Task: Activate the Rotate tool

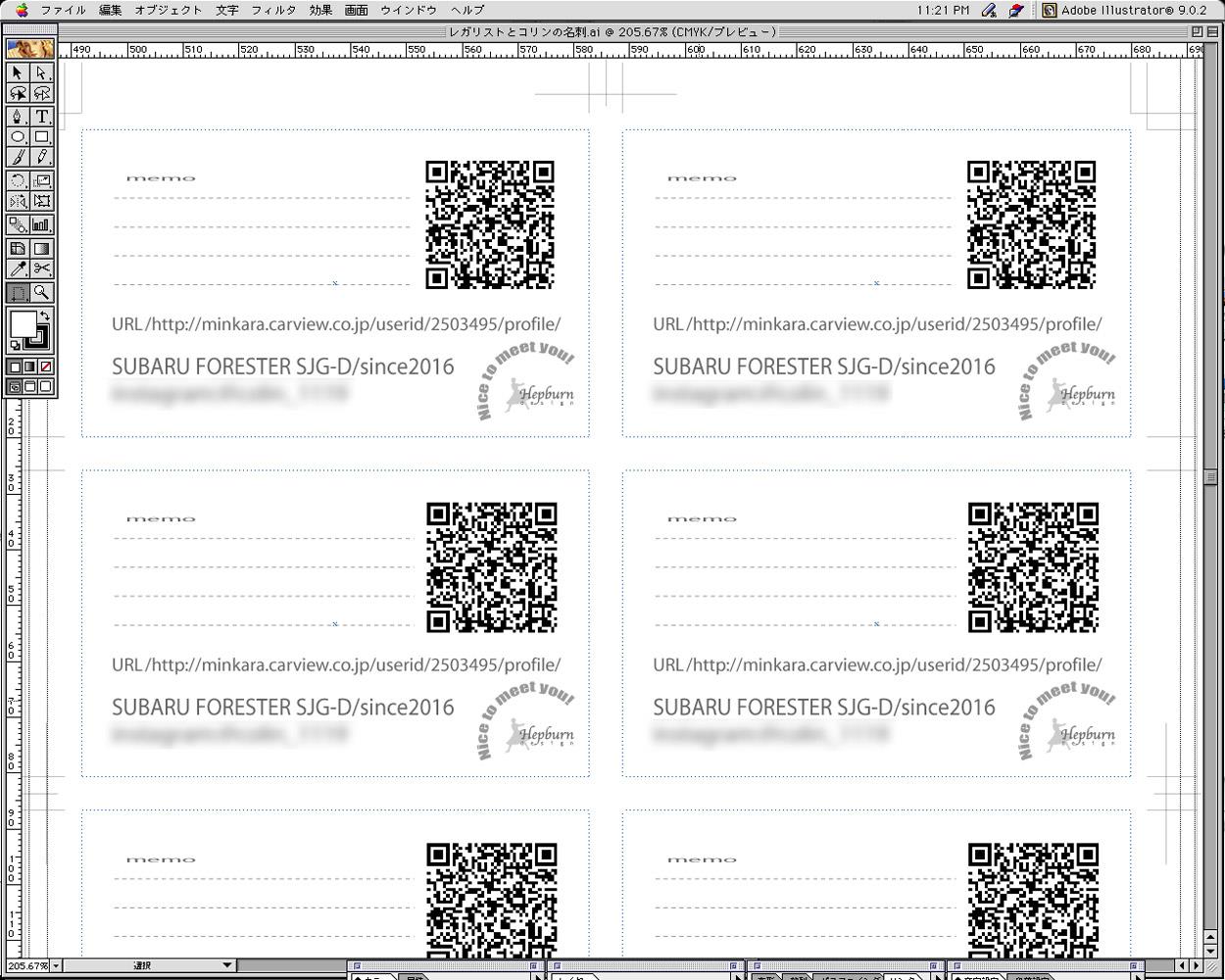Action: point(18,180)
